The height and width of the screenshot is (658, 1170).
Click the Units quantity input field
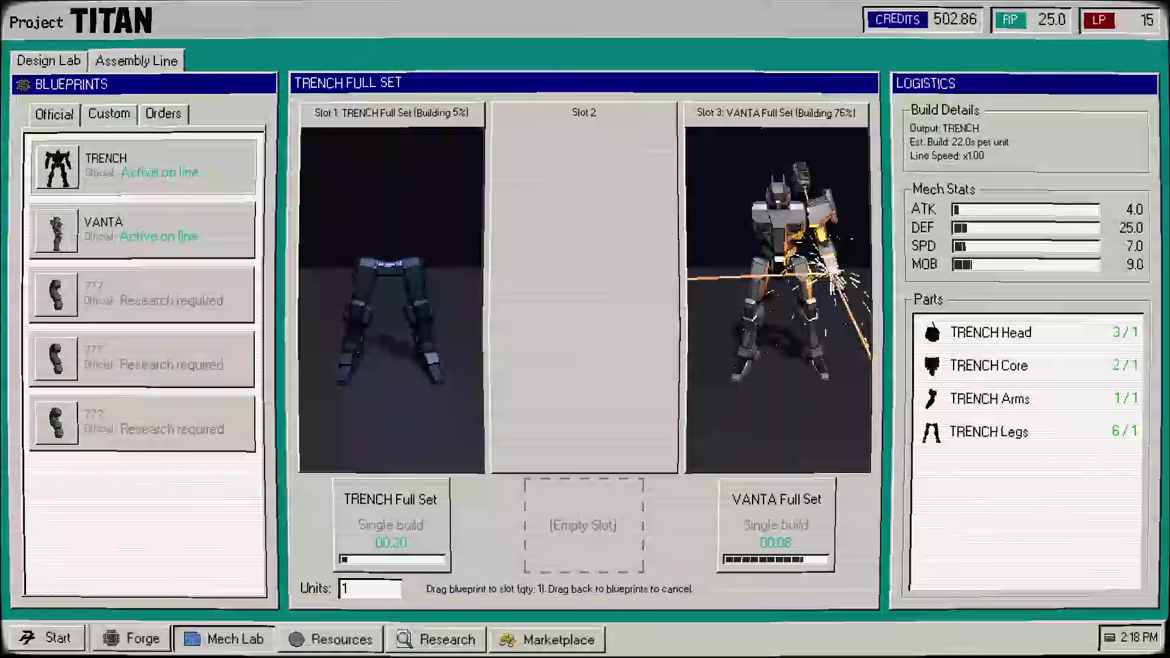(369, 589)
